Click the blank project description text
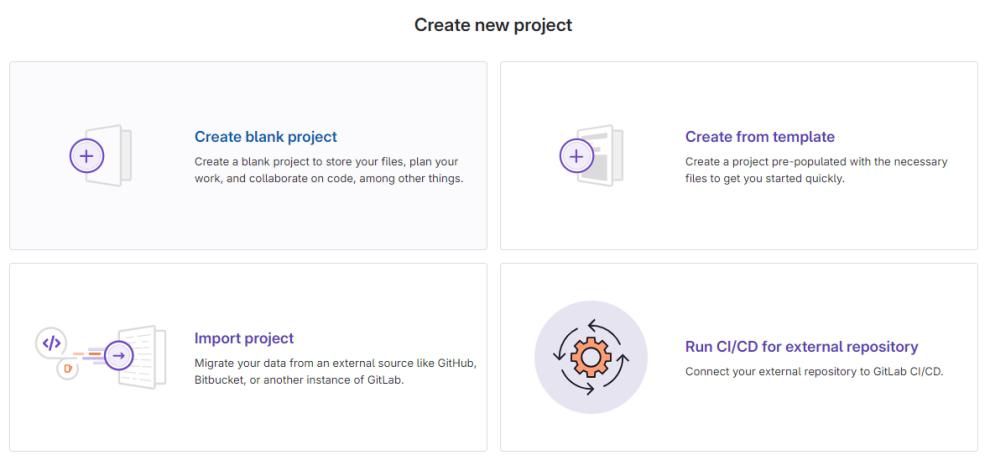 [328, 170]
